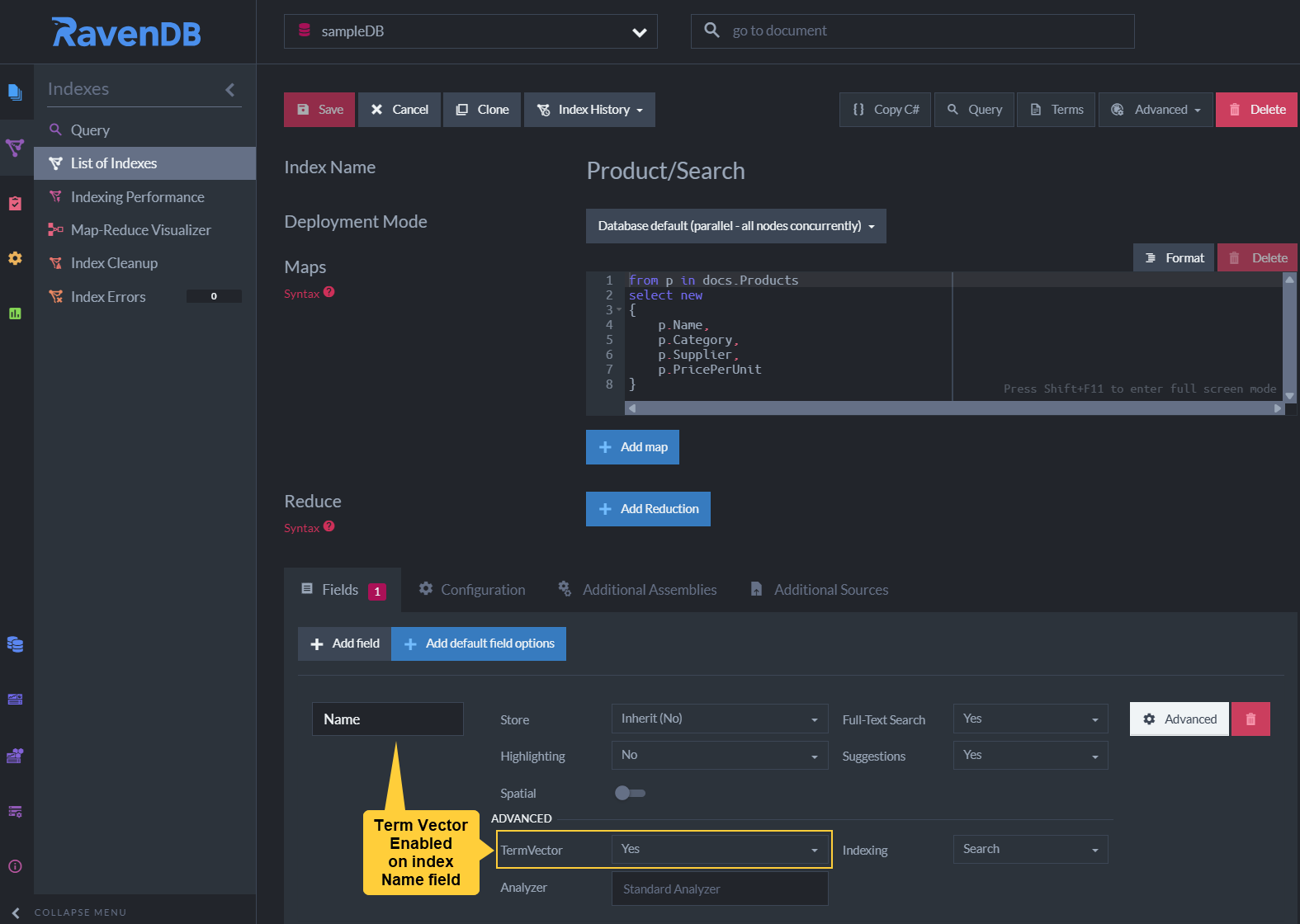Screen dimensions: 1300x924
Task: Open the server list icon above About
Action: coord(15,811)
